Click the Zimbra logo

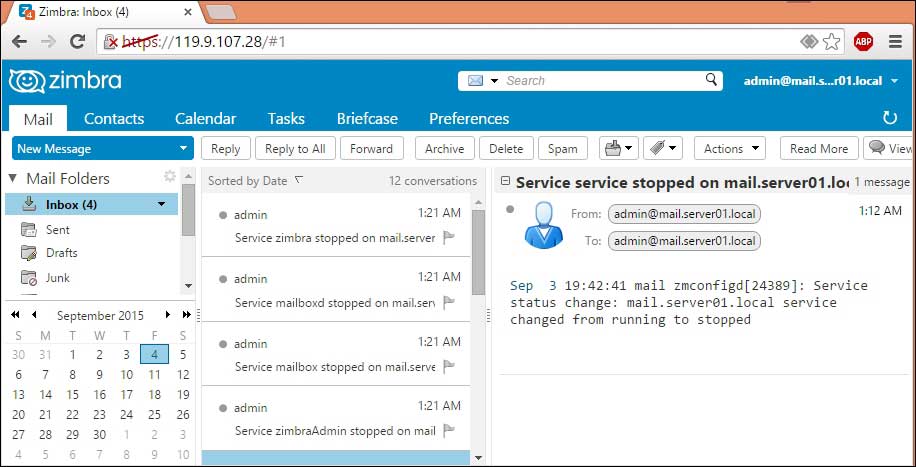click(65, 81)
